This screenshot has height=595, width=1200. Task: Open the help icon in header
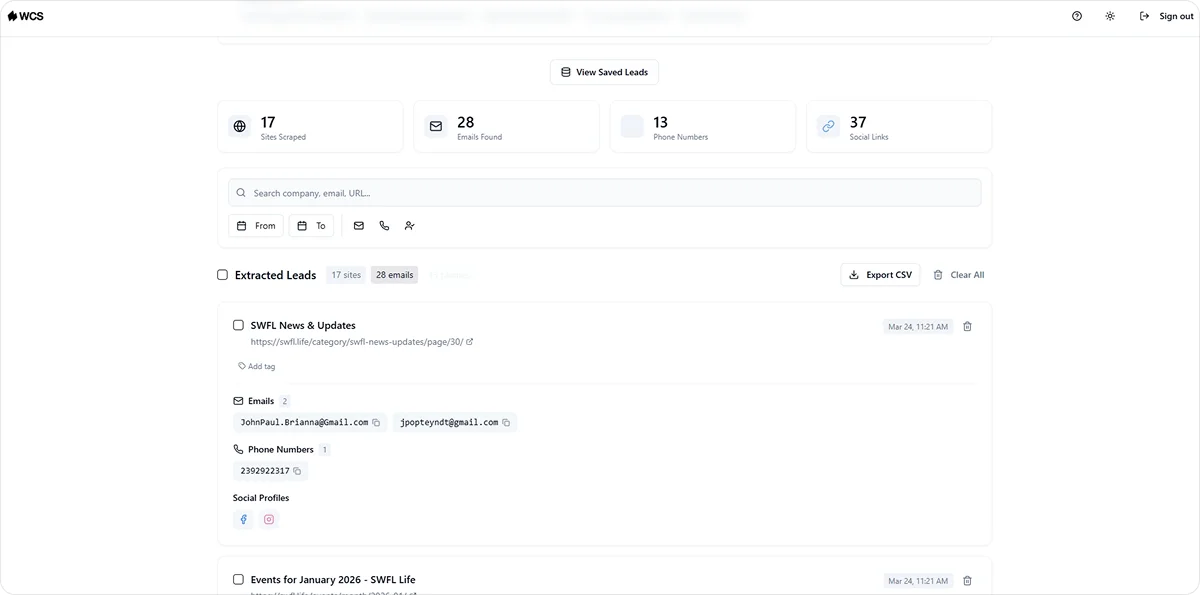[x=1077, y=16]
